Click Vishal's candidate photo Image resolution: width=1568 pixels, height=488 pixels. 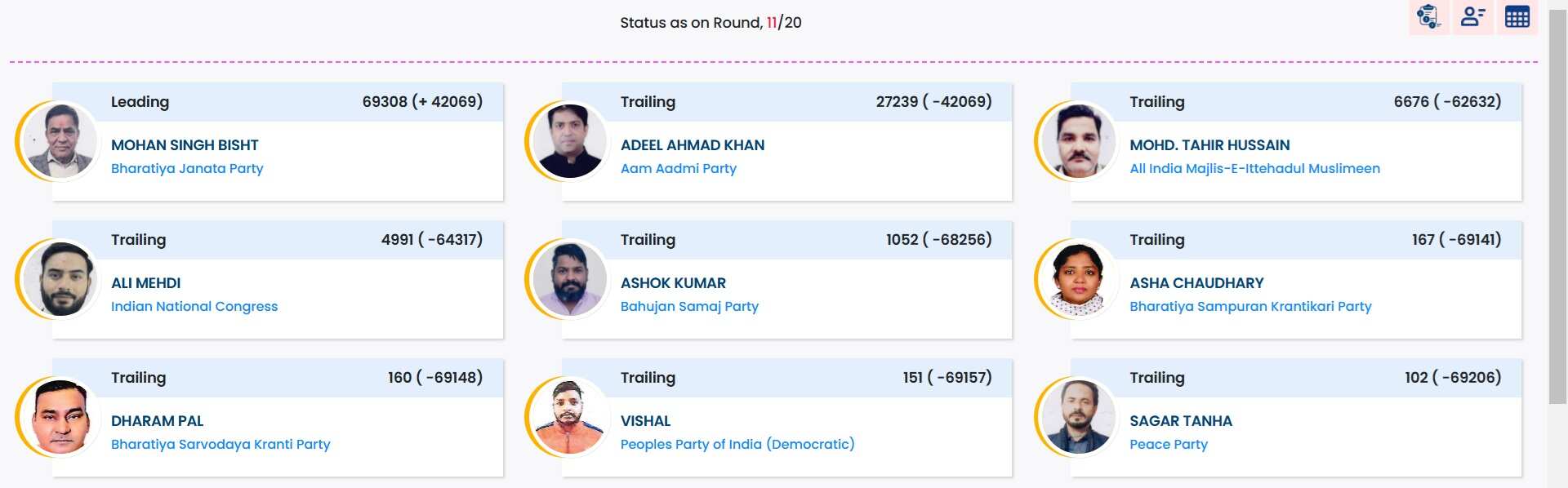click(569, 417)
